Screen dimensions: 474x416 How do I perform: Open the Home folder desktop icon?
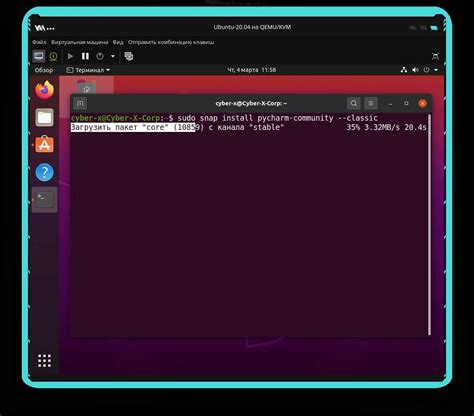pyautogui.click(x=87, y=87)
